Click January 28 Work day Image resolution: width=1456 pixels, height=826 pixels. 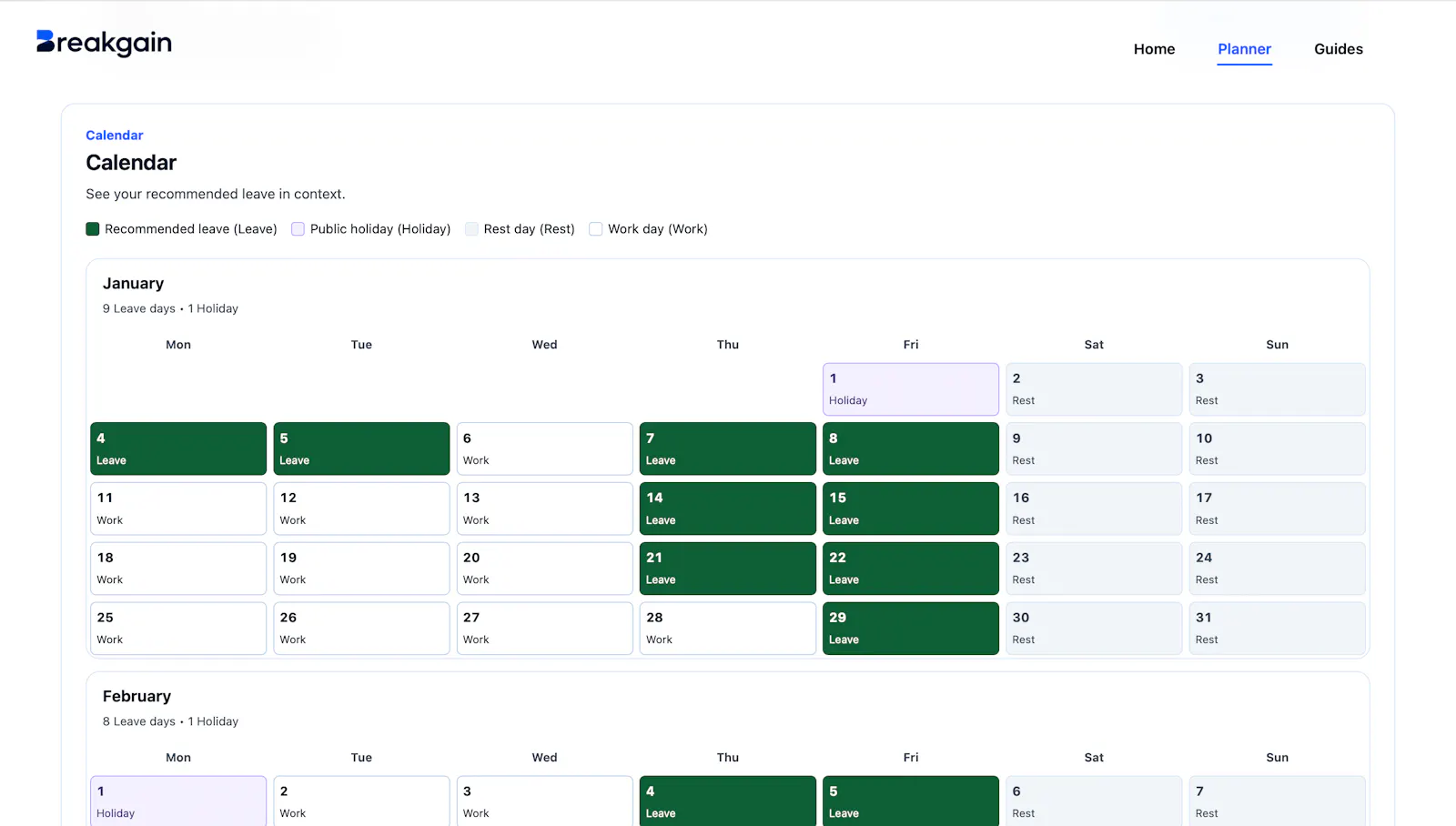pos(728,628)
